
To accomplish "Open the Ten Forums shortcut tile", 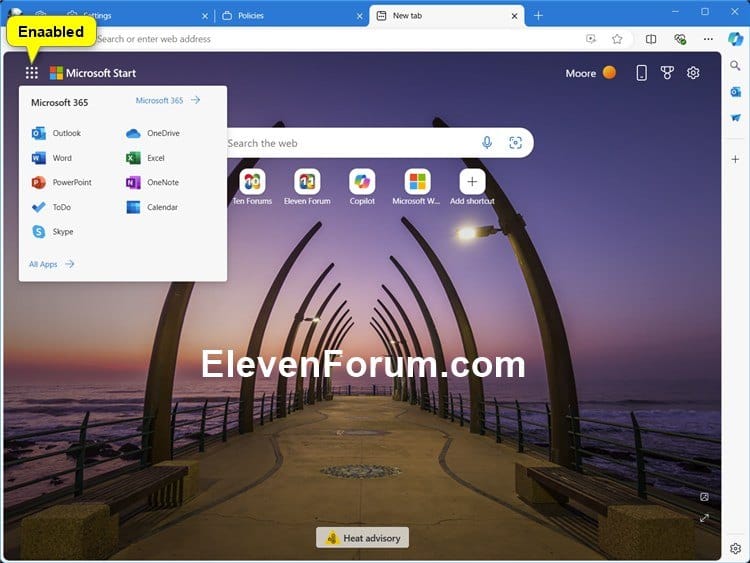I will pos(252,187).
